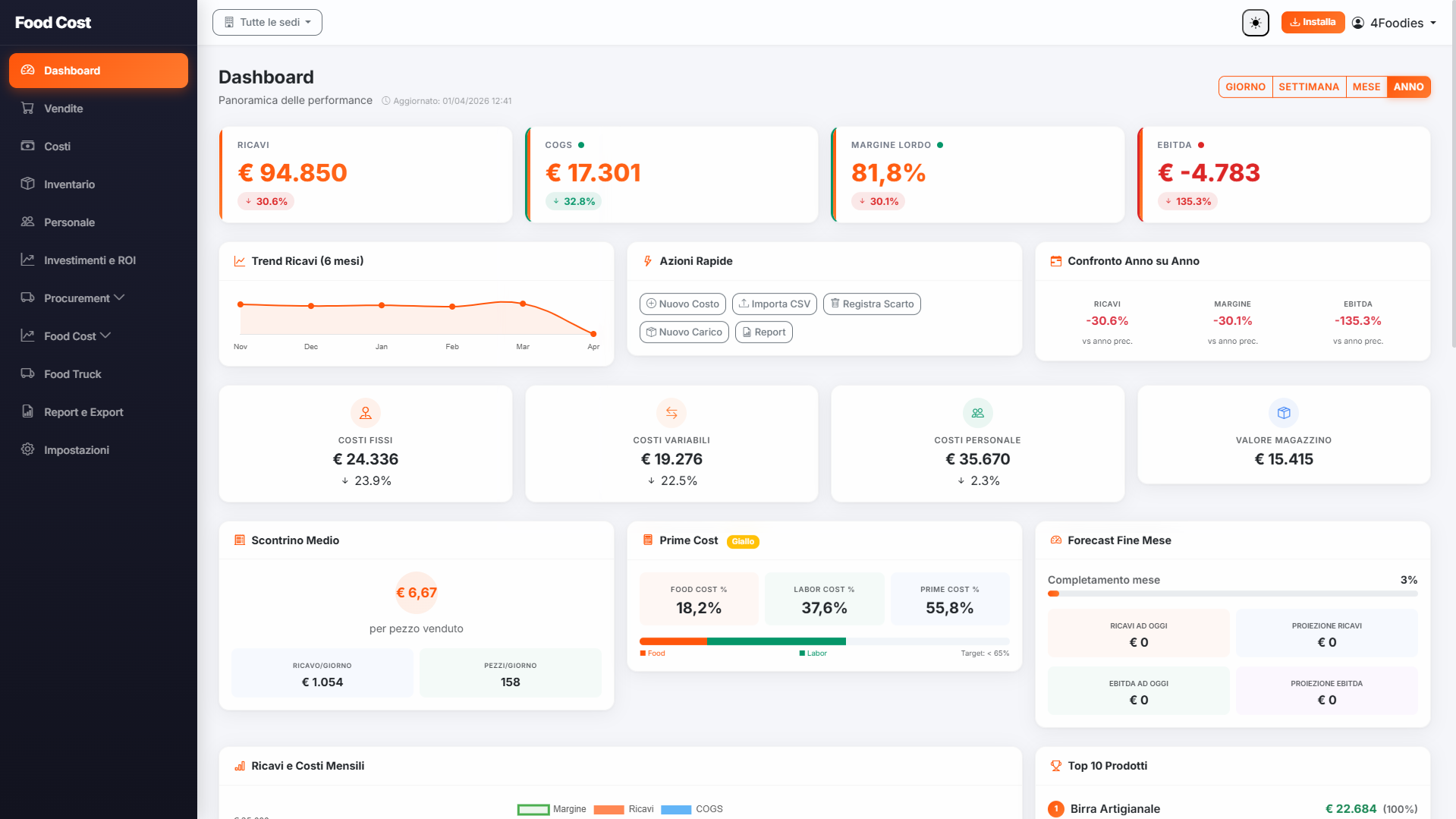Open the 4Foodies account dropdown
Viewport: 1456px width, 819px height.
1395,23
